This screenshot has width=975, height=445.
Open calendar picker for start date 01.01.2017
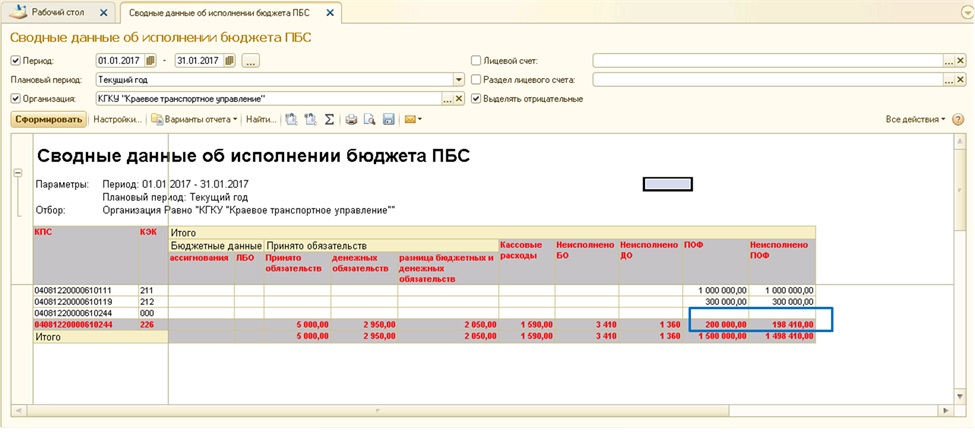(x=150, y=61)
